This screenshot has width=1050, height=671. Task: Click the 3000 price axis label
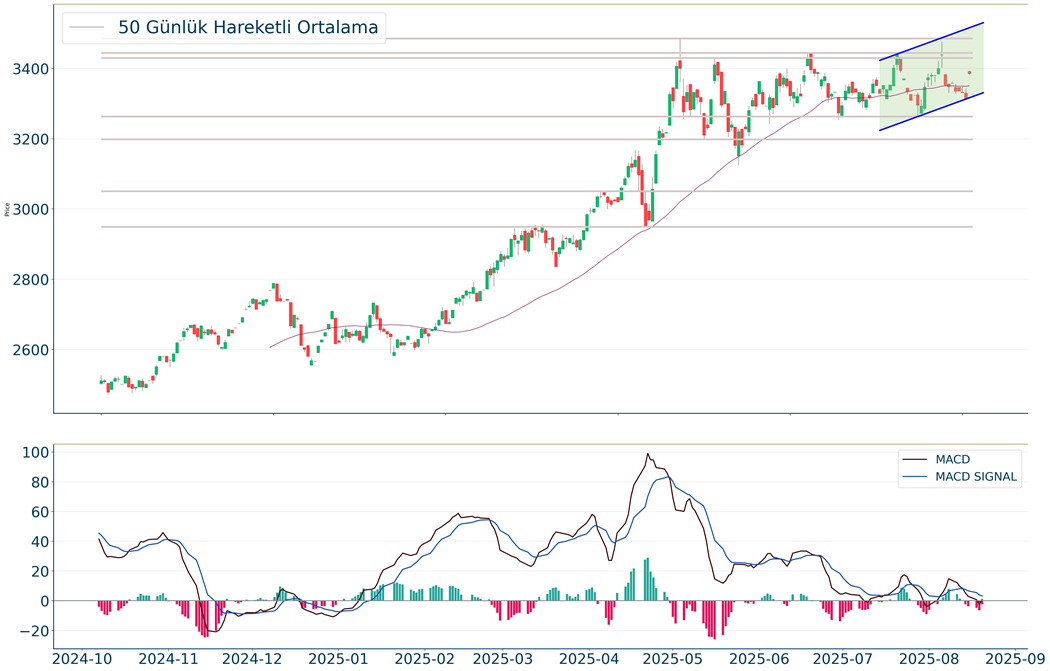[30, 209]
